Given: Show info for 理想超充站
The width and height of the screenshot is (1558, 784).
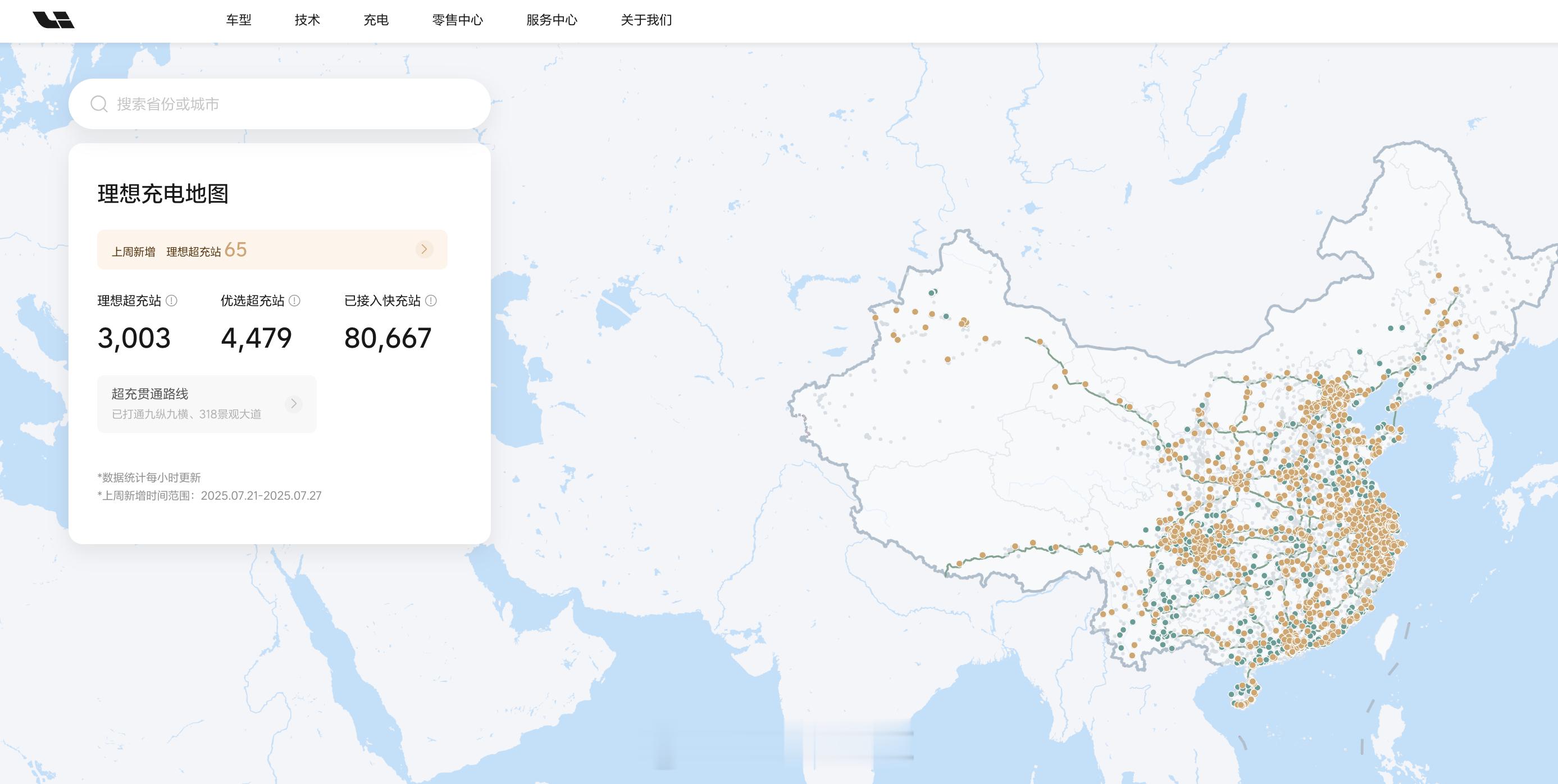Looking at the screenshot, I should 172,300.
